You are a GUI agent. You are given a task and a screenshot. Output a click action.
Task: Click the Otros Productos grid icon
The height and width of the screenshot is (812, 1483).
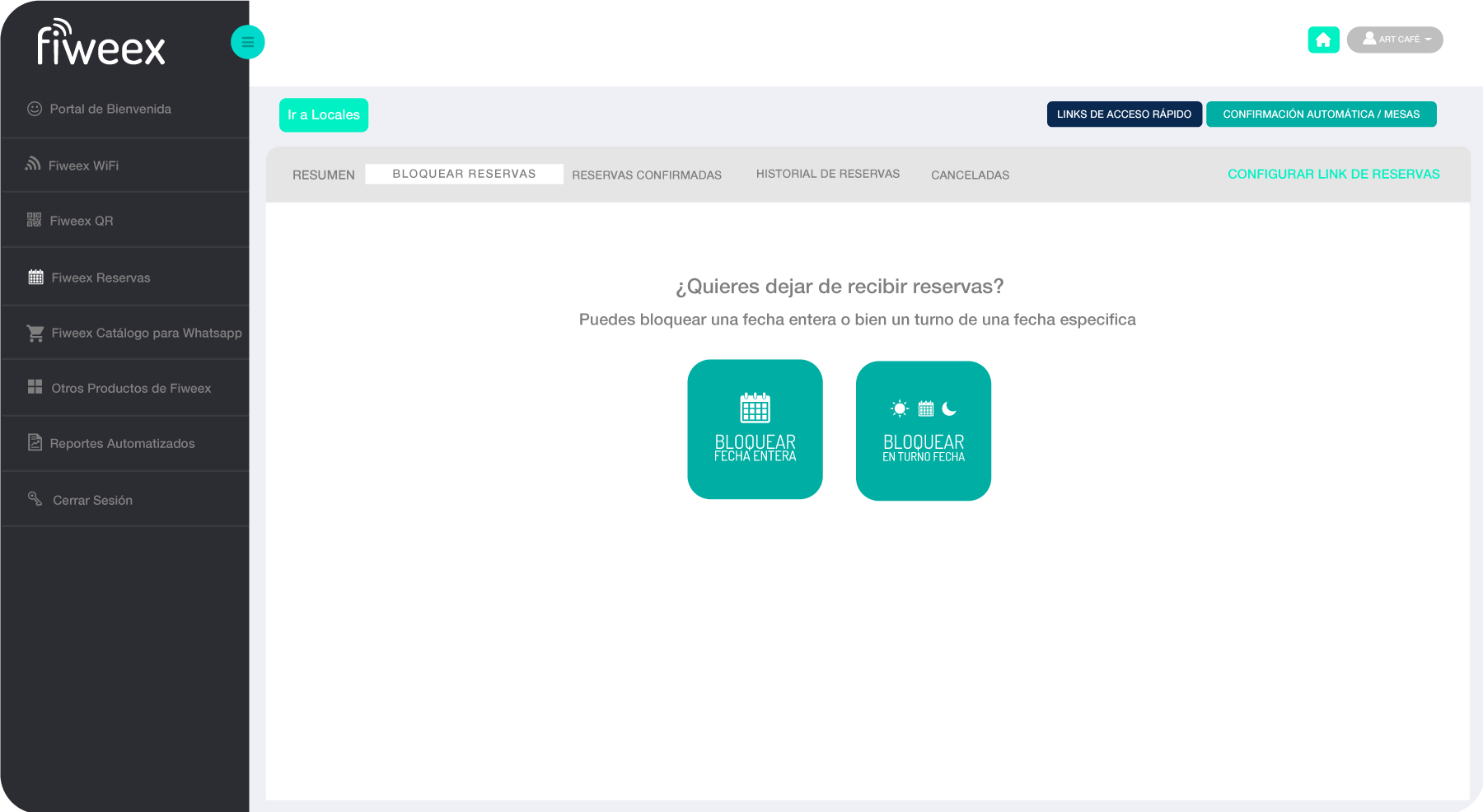tap(35, 387)
